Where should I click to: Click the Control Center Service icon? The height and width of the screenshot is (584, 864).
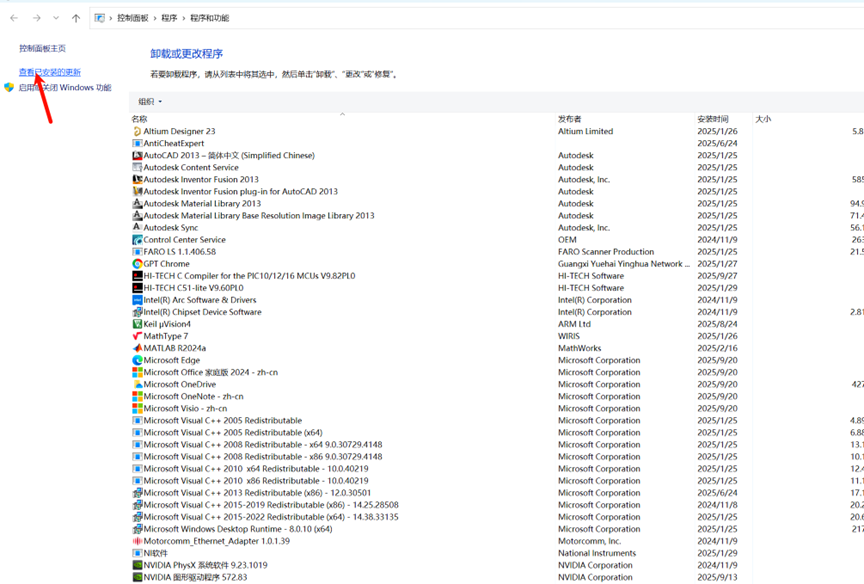(137, 240)
